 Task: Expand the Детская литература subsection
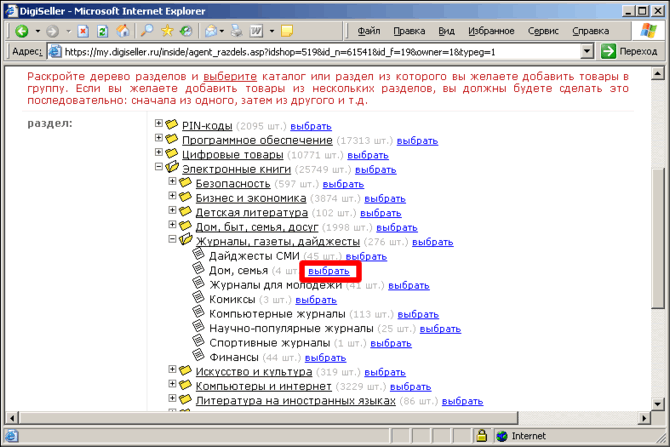pyautogui.click(x=172, y=210)
